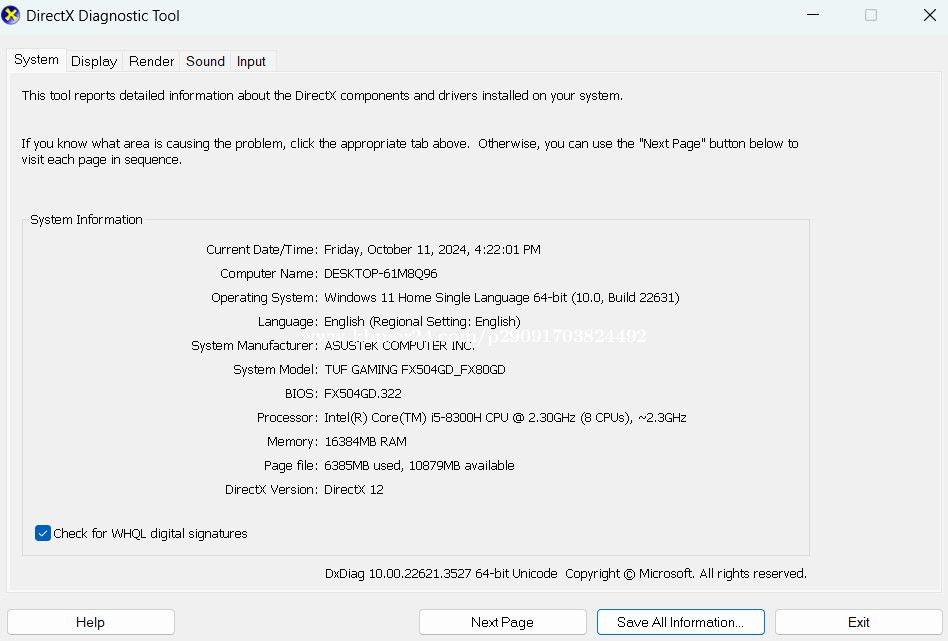Minimize the DirectX Diagnostic Tool window

[x=813, y=15]
